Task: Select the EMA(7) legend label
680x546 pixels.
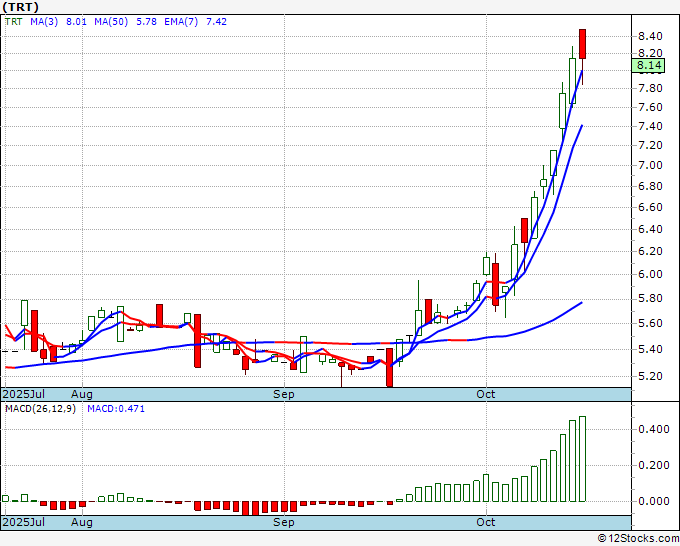Action: (x=181, y=22)
